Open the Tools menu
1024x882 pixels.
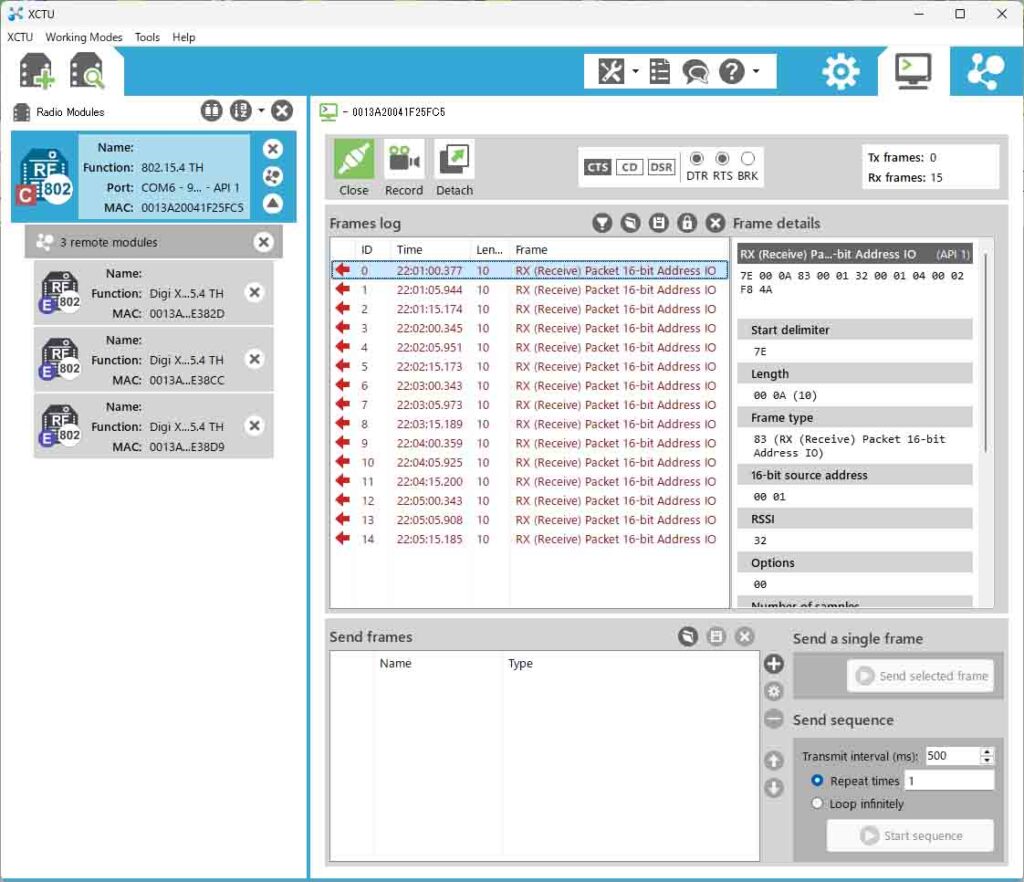pos(147,37)
